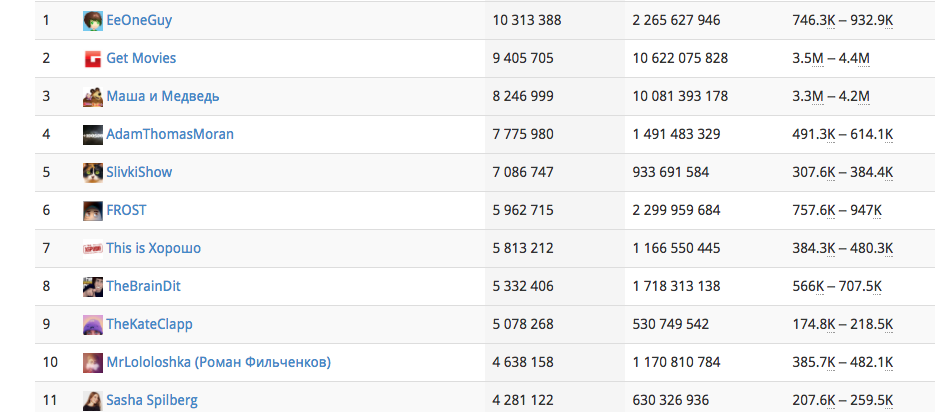Open the SlivkiShow link
Viewport: 938px width, 412px height.
coord(139,172)
